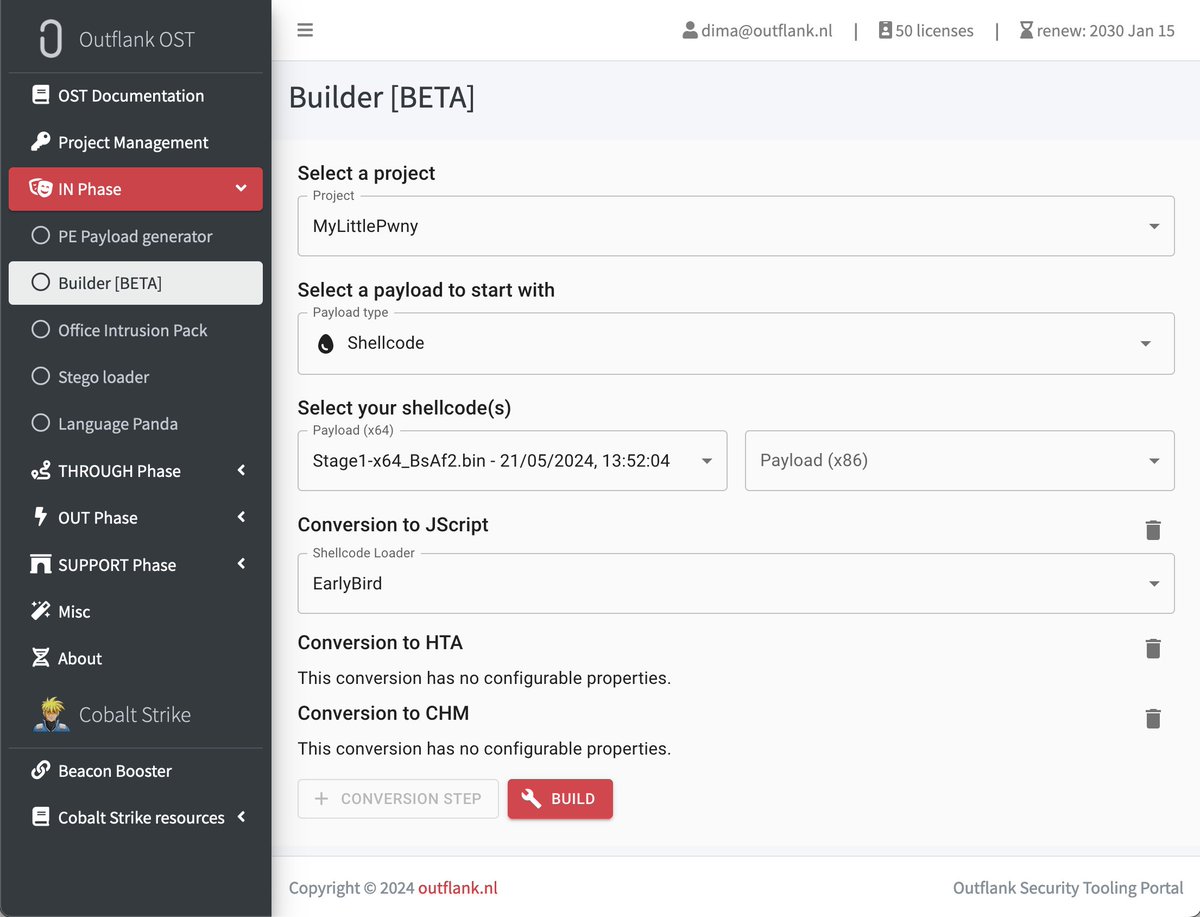This screenshot has width=1200, height=917.
Task: Click the hourglass icon beside About
Action: (x=40, y=658)
